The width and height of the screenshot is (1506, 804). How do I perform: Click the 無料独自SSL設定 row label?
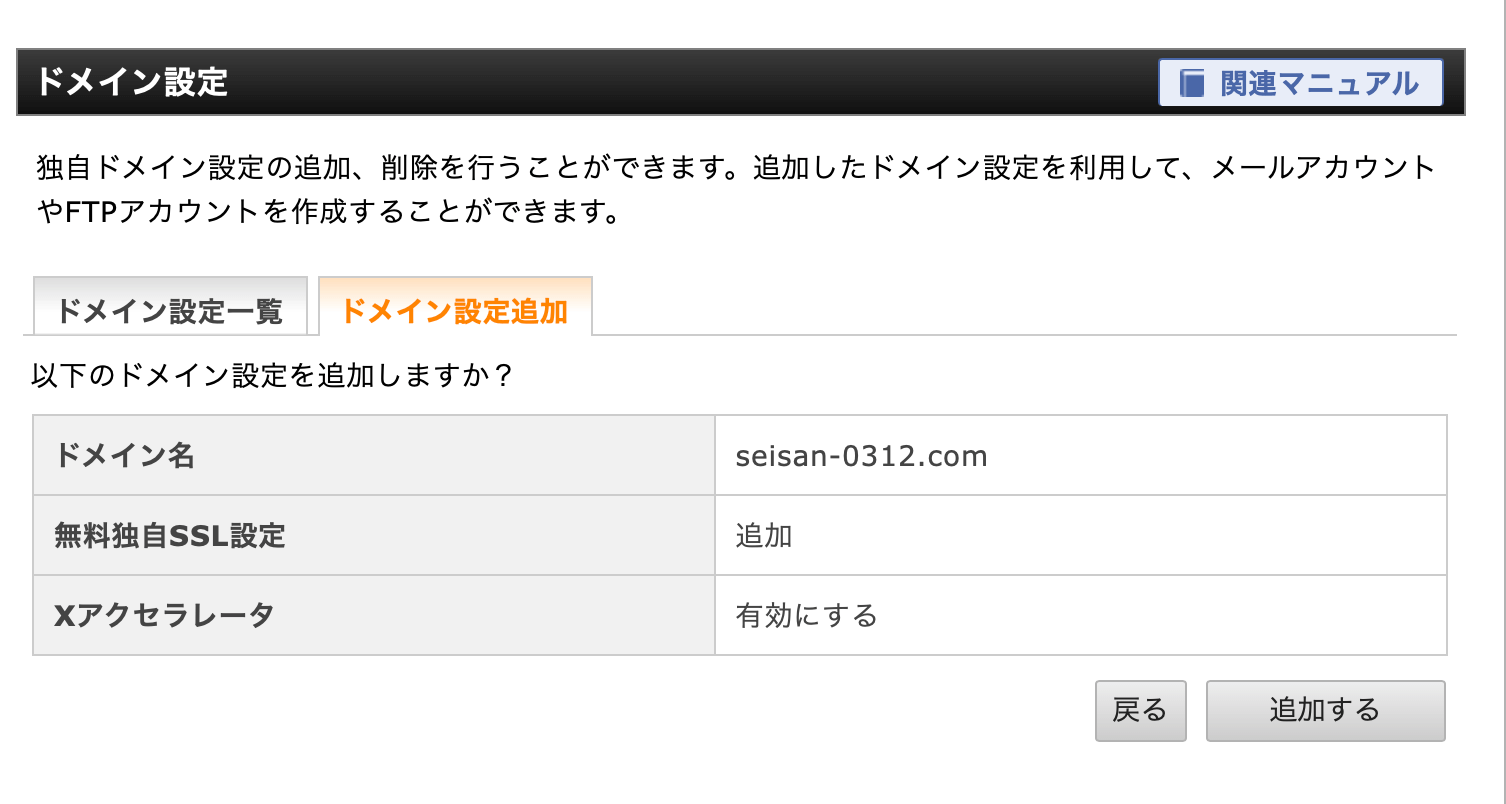coord(169,536)
